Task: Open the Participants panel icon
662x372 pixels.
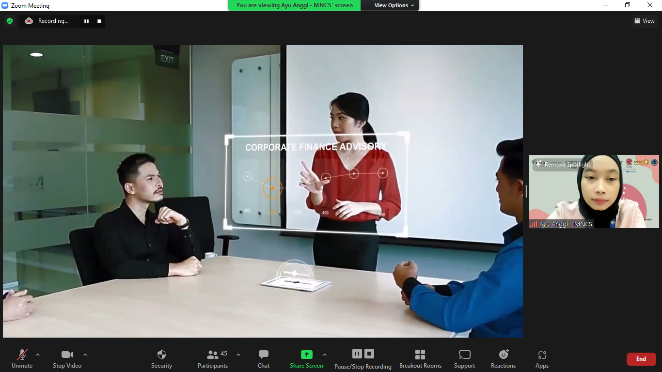Action: pyautogui.click(x=213, y=355)
